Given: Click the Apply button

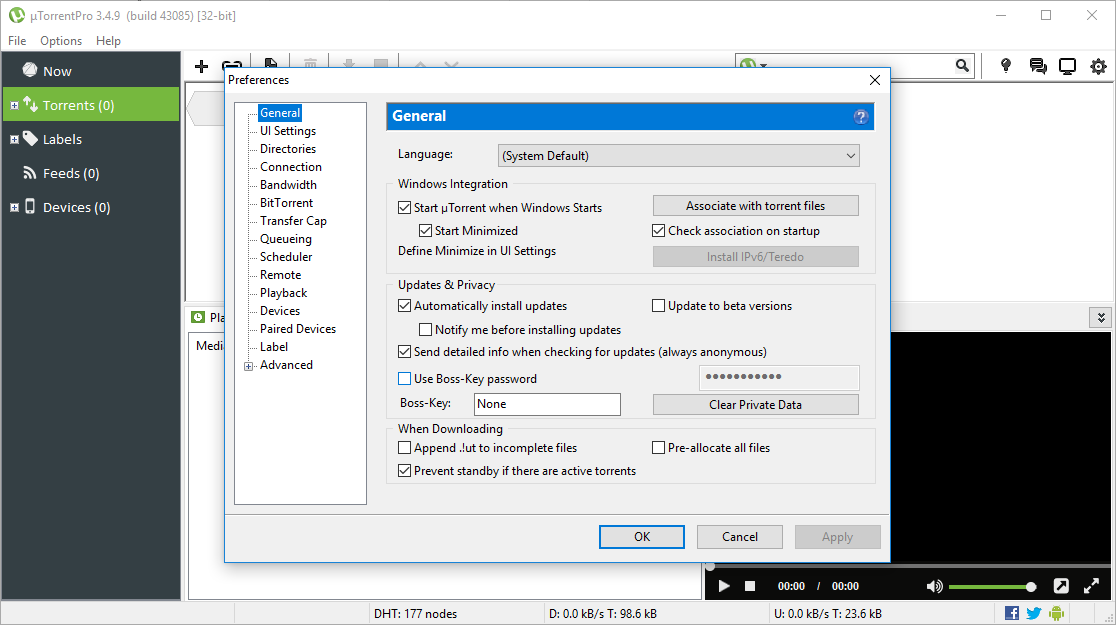Looking at the screenshot, I should [x=837, y=537].
